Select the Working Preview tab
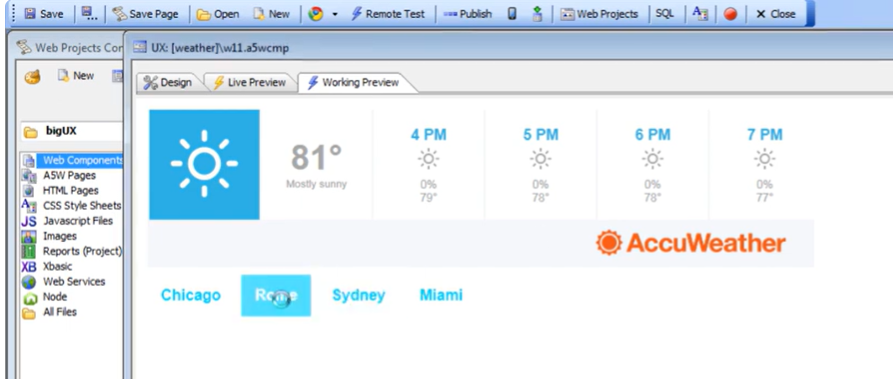Viewport: 893px width, 379px height. tap(354, 83)
